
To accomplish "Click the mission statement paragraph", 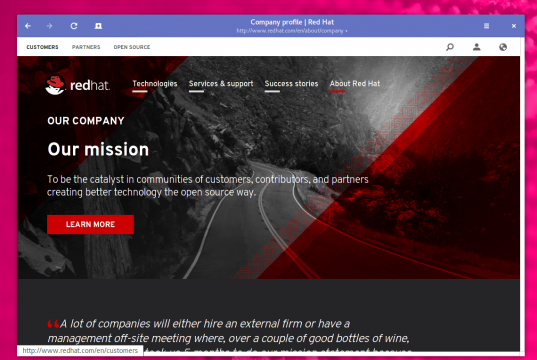I will click(208, 186).
